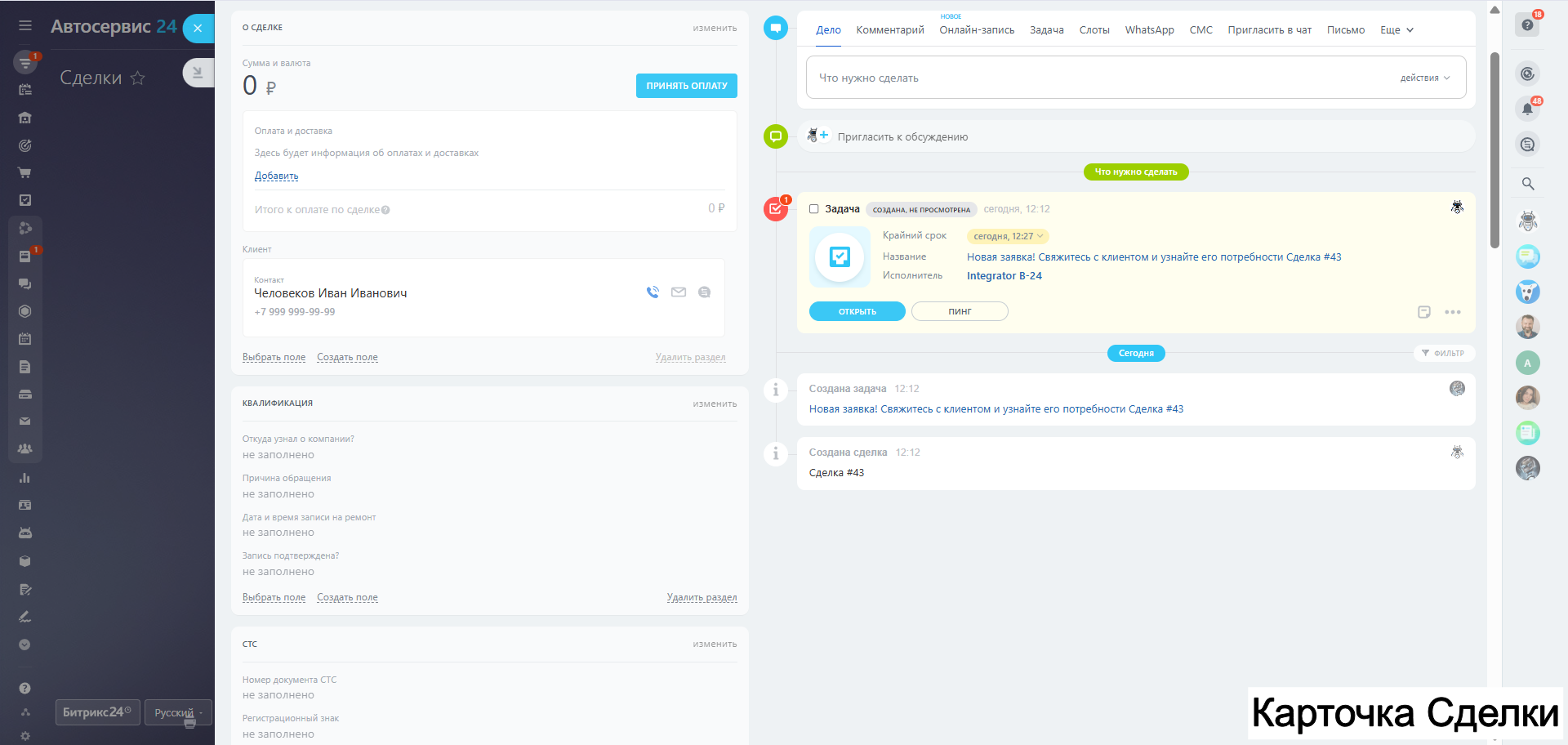This screenshot has width=1568, height=745.
Task: Add Сделки page to favorites with star
Action: pos(138,78)
